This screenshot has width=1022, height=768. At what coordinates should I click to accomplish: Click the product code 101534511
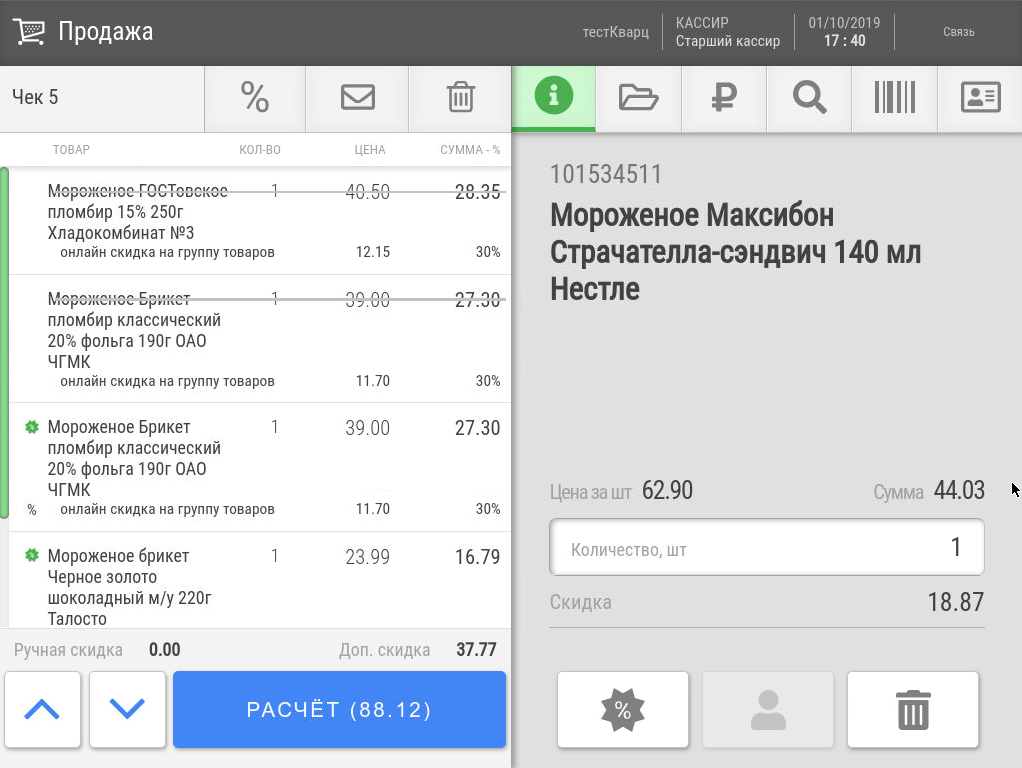tap(606, 174)
